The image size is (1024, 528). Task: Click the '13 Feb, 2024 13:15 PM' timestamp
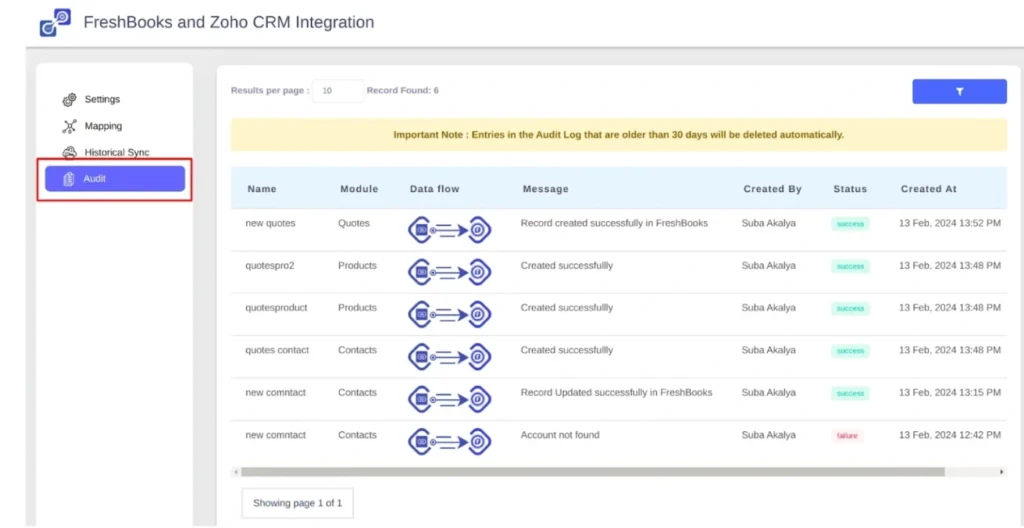pyautogui.click(x=950, y=393)
